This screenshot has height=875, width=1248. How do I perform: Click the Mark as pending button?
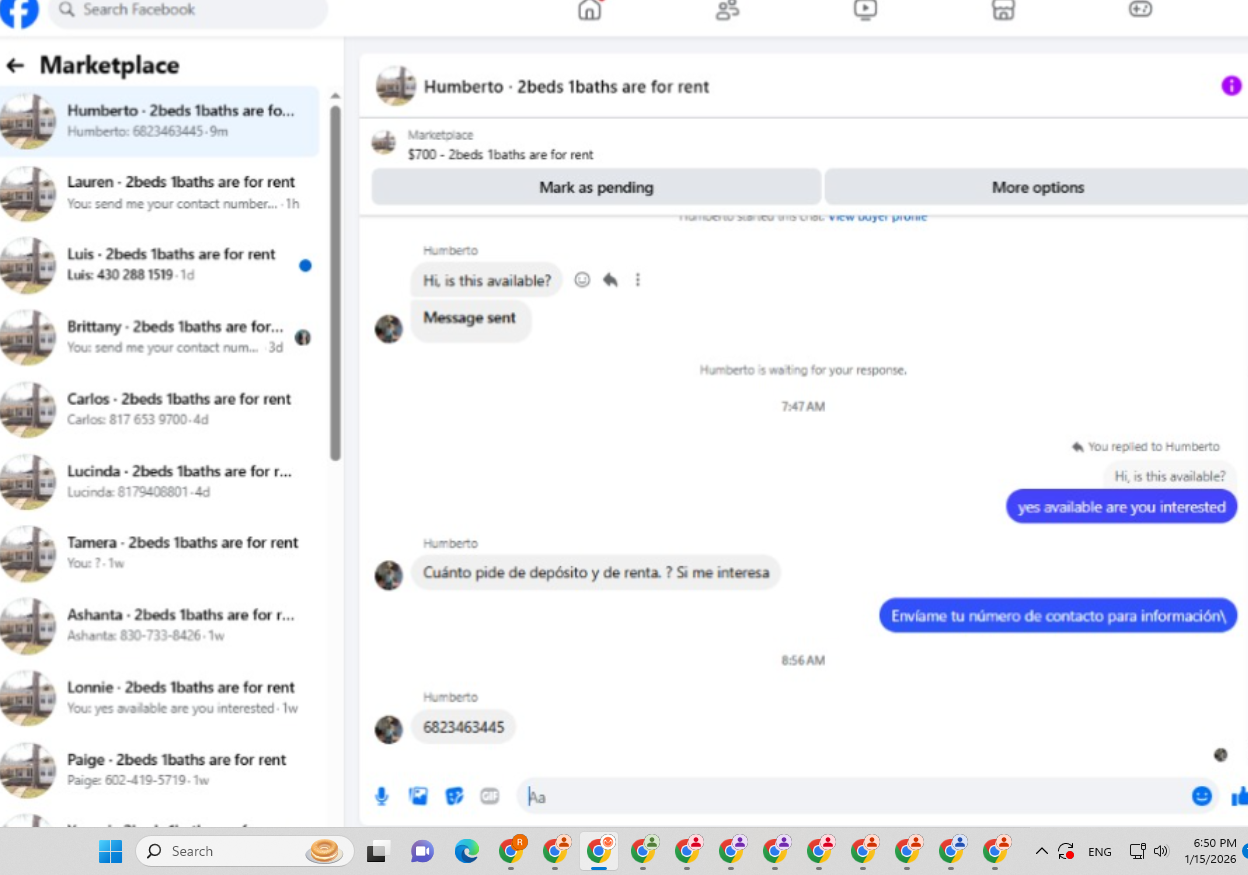tap(596, 187)
